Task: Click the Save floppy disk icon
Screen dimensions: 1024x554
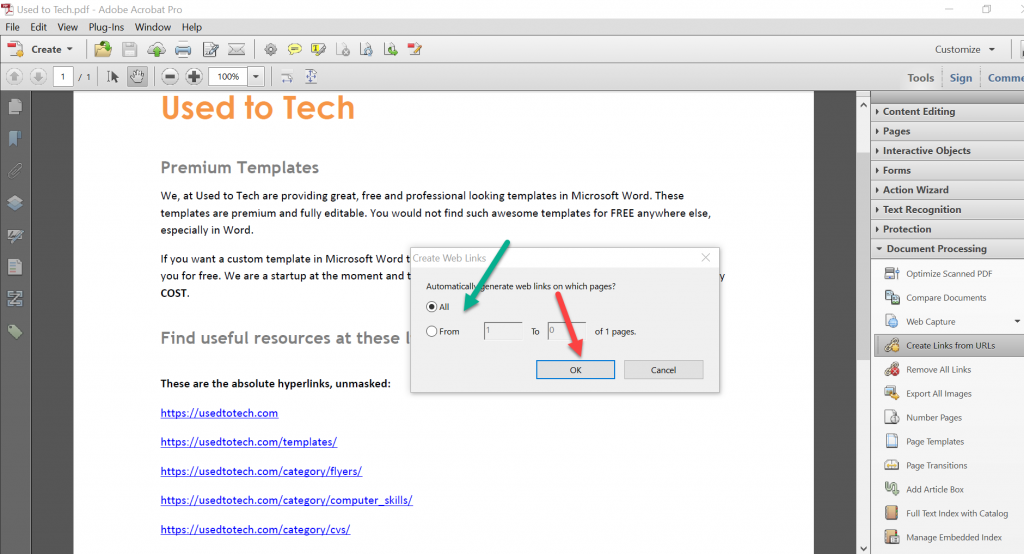Action: coord(129,49)
